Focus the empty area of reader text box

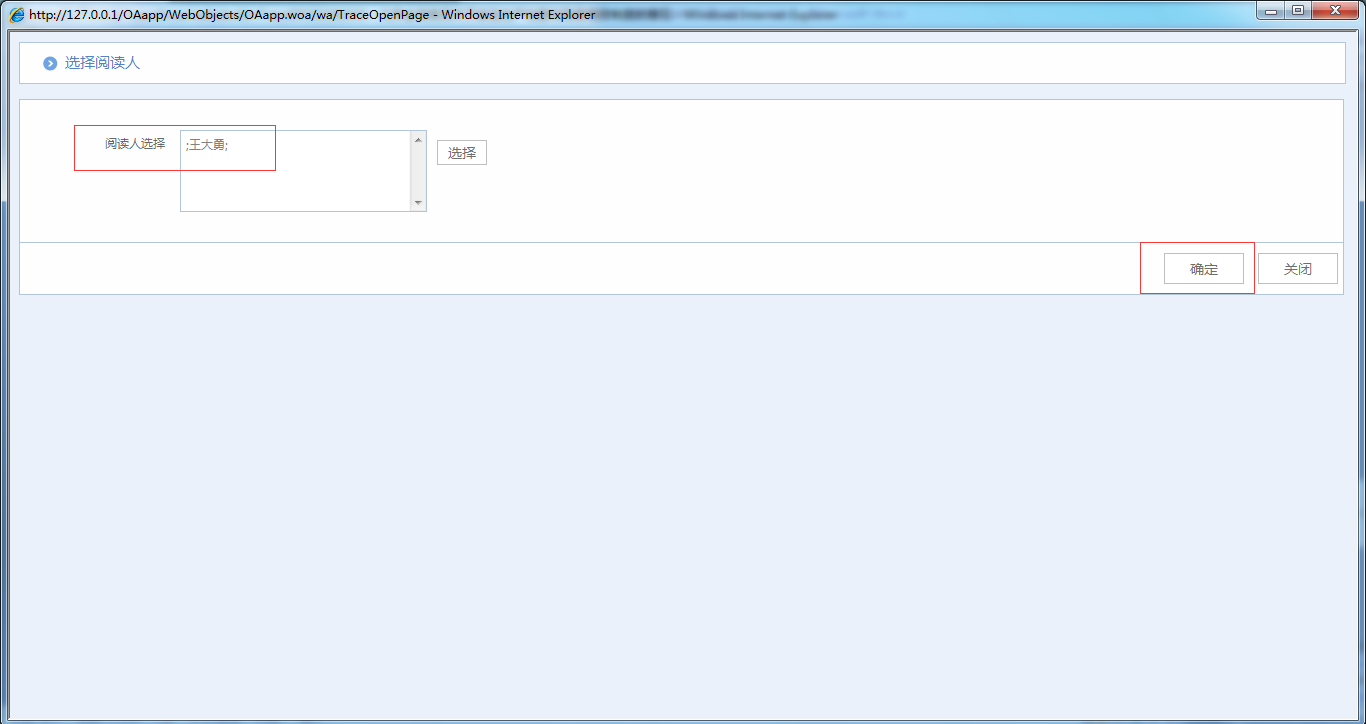pos(295,185)
